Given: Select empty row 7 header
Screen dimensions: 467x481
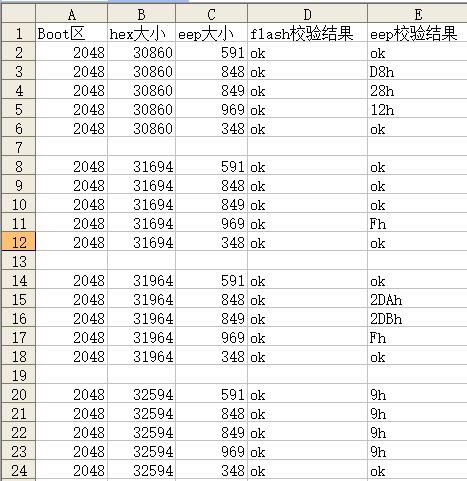Looking at the screenshot, I should pos(18,147).
